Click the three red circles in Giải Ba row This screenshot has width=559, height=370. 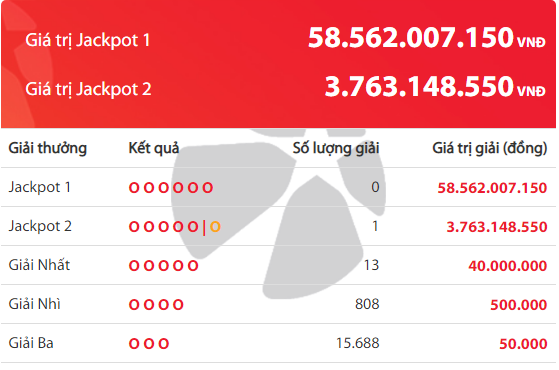pos(149,344)
